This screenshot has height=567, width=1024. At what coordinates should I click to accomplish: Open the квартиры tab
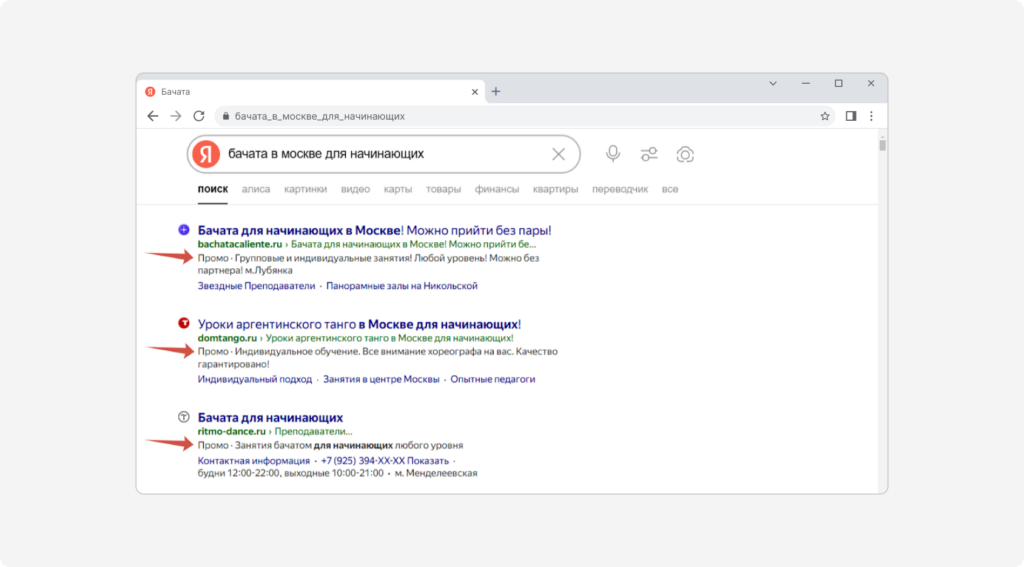[555, 189]
